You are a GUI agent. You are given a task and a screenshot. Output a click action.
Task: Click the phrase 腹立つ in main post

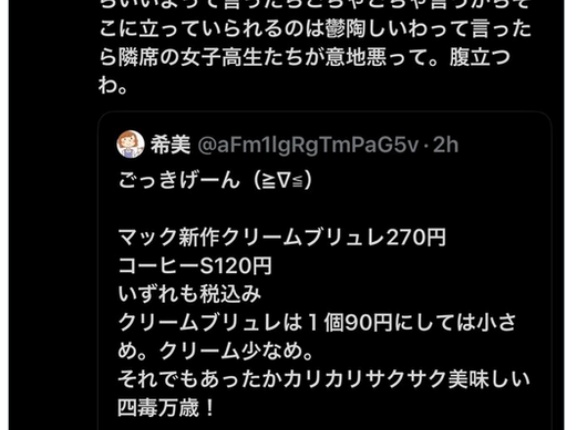(480, 58)
